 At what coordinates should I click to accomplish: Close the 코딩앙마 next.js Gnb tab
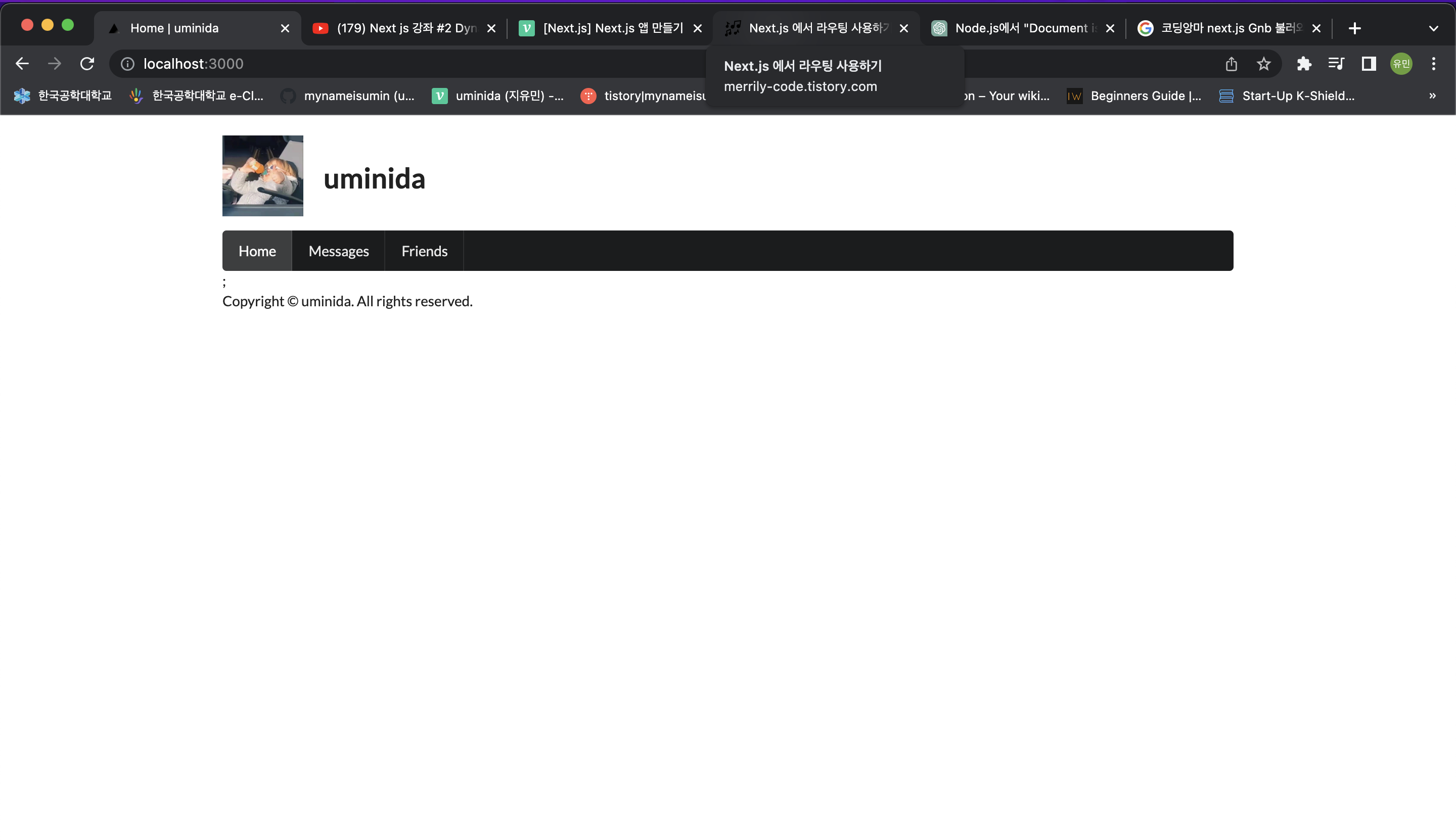[x=1316, y=28]
